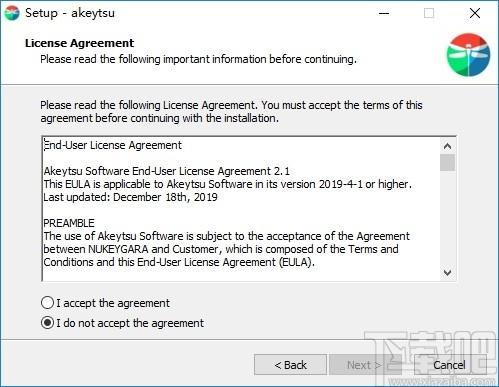This screenshot has height=387, width=499.
Task: Click the akeytsu dragonfly logo in the header
Action: 468,55
